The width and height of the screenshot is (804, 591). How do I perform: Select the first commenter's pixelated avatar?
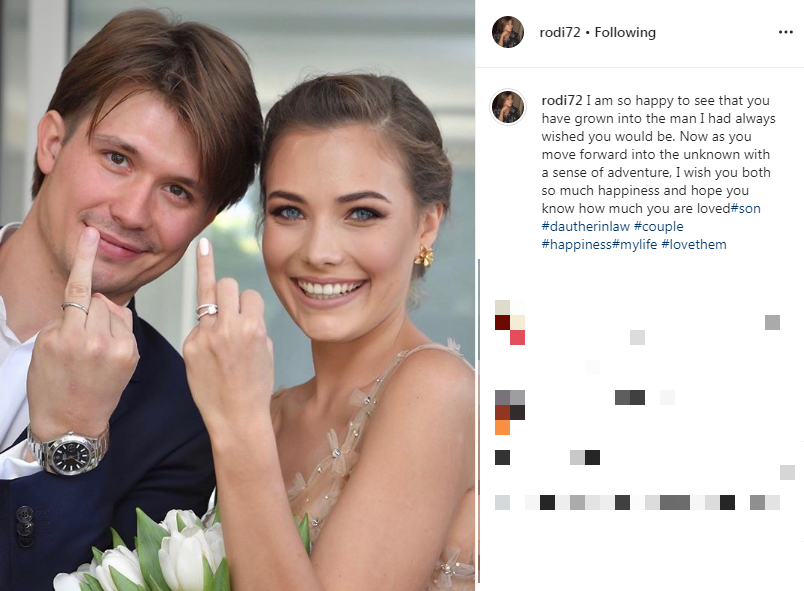[510, 322]
